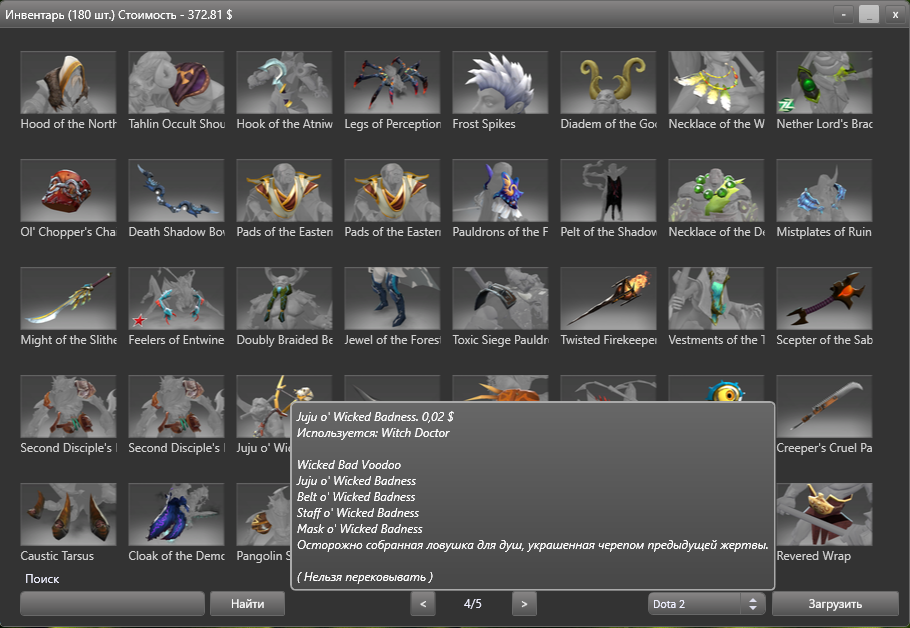Click the Найти search button
Viewport: 910px width, 628px height.
pos(247,604)
